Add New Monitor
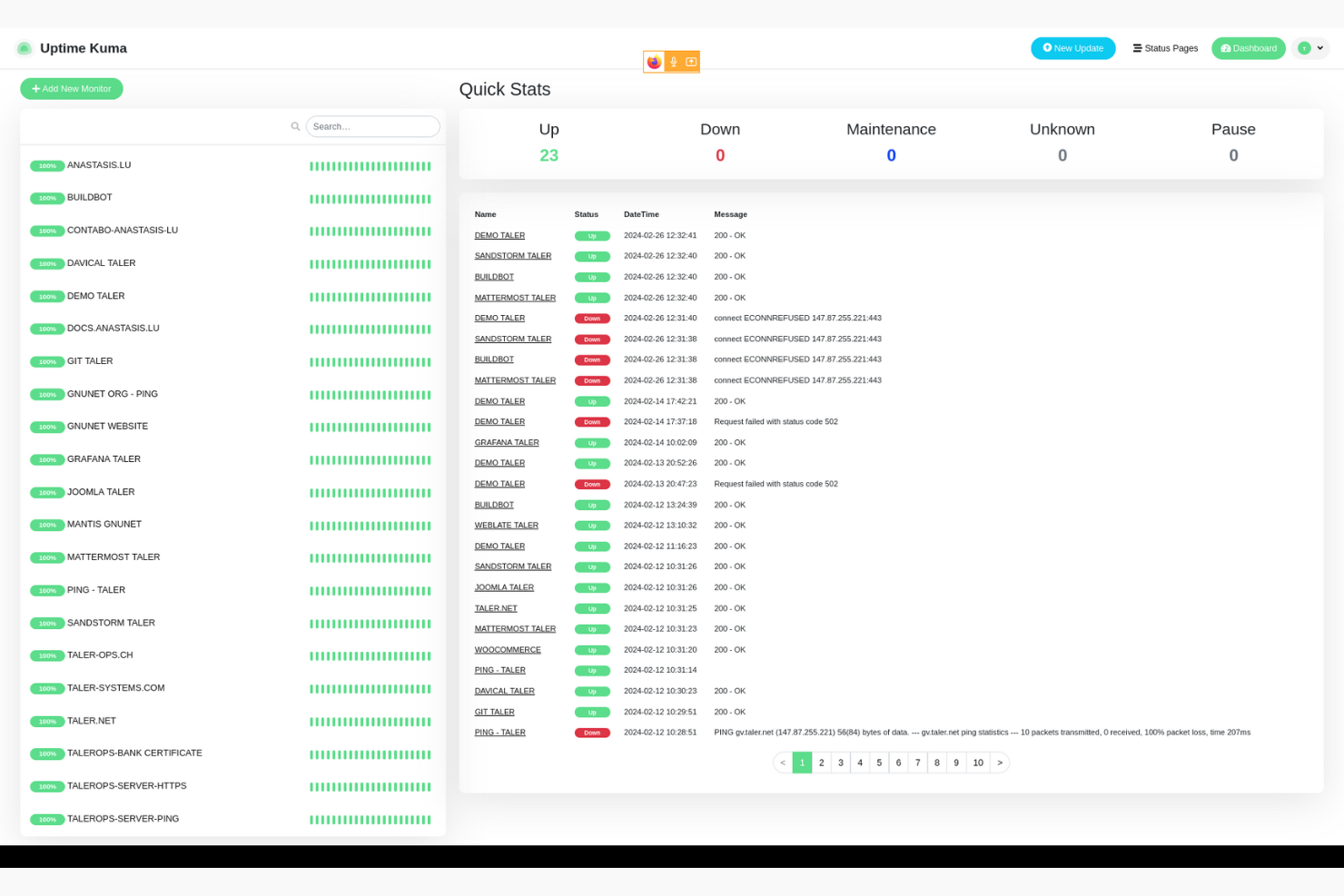Screen dimensions: 1344x896 [x=72, y=89]
